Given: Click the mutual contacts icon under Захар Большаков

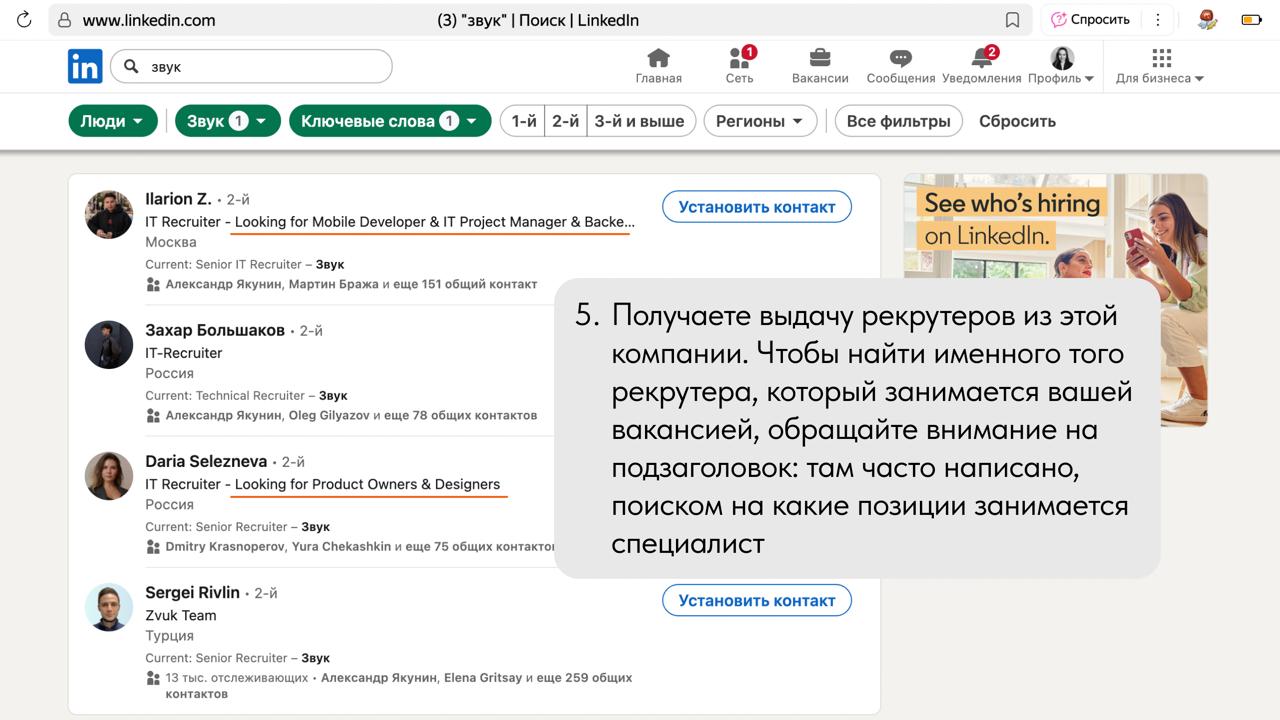Looking at the screenshot, I should (153, 415).
